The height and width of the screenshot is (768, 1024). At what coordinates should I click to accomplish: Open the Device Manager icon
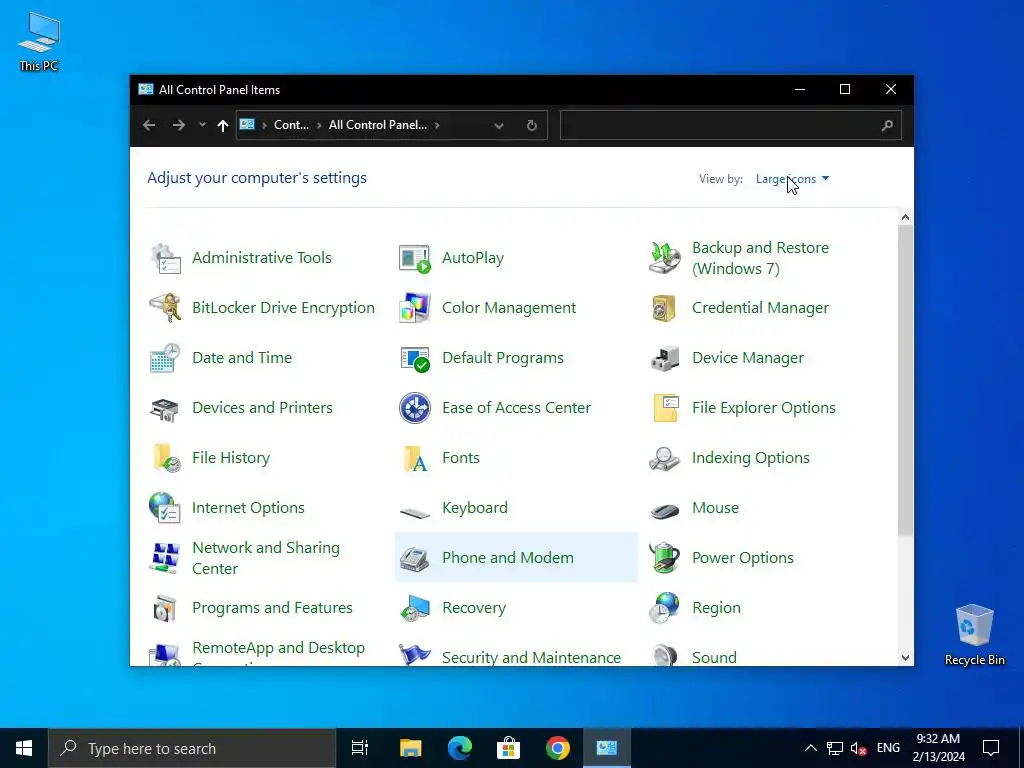tap(665, 358)
